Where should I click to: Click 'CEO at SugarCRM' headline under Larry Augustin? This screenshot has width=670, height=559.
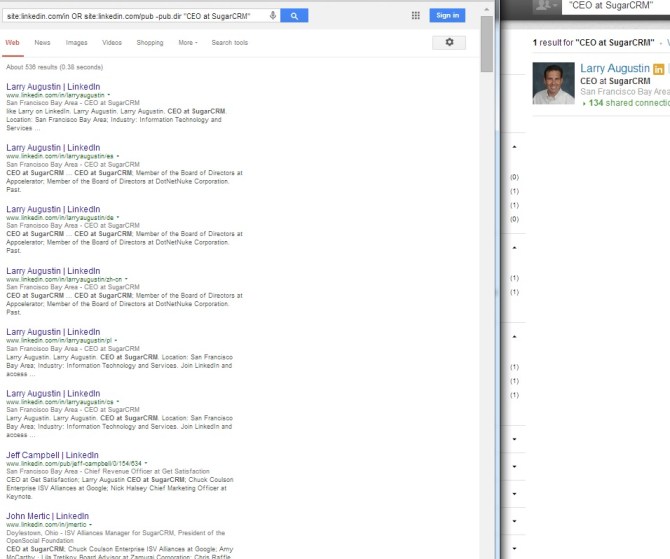pyautogui.click(x=615, y=81)
